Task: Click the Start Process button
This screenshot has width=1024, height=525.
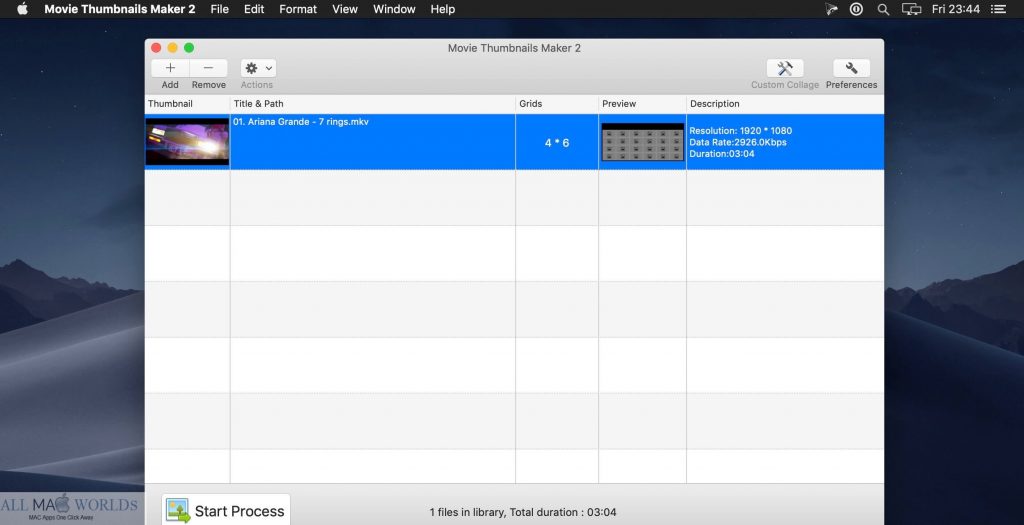Action: [226, 511]
